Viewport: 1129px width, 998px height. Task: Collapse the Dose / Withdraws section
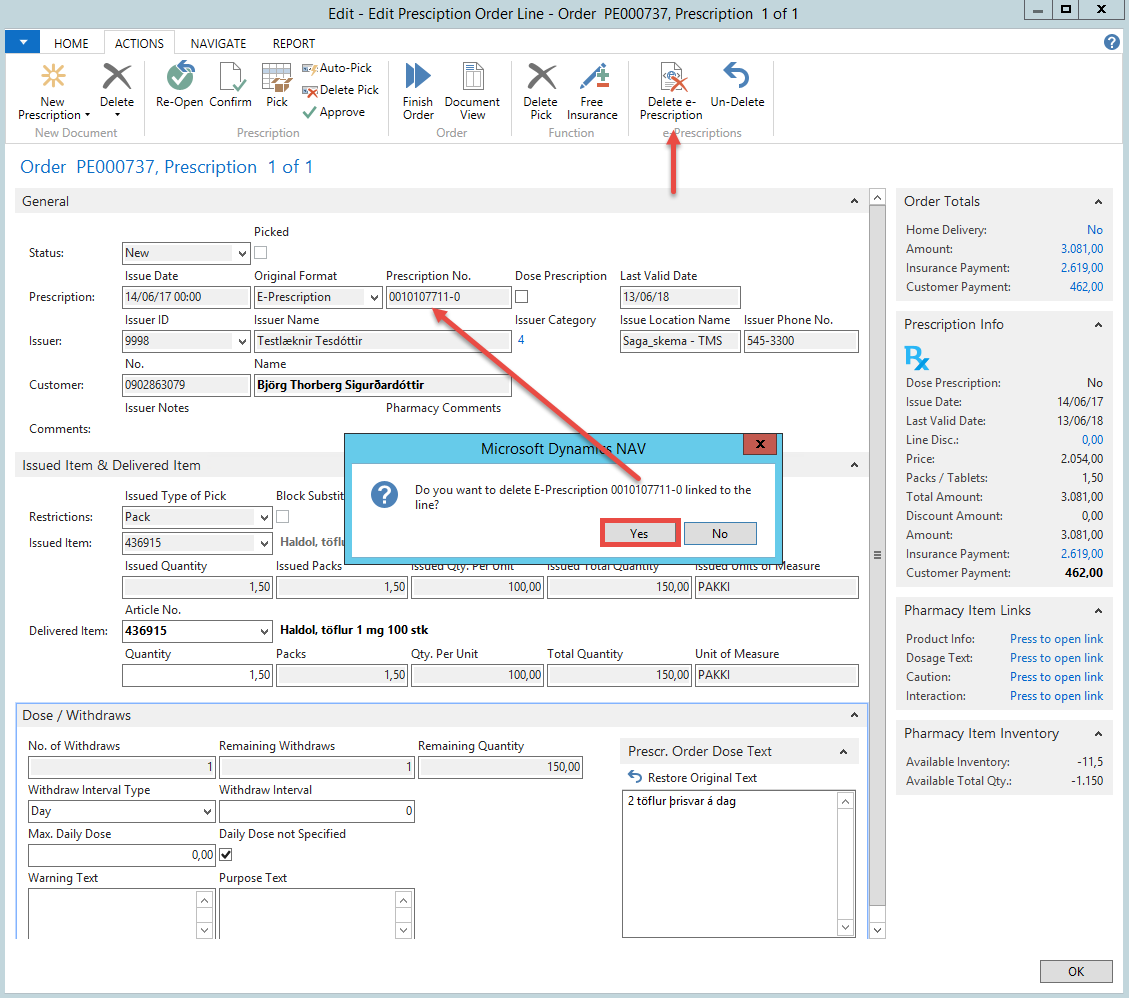coord(853,716)
